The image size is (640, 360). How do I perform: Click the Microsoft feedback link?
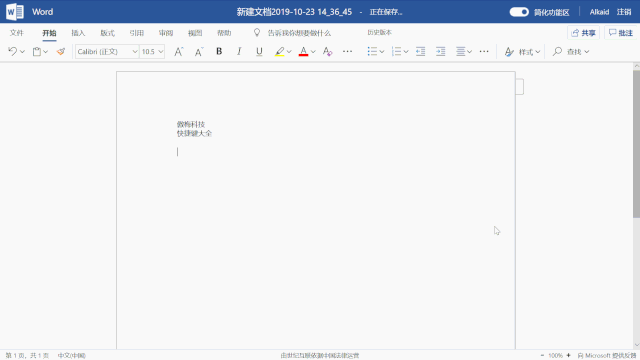[607, 356]
